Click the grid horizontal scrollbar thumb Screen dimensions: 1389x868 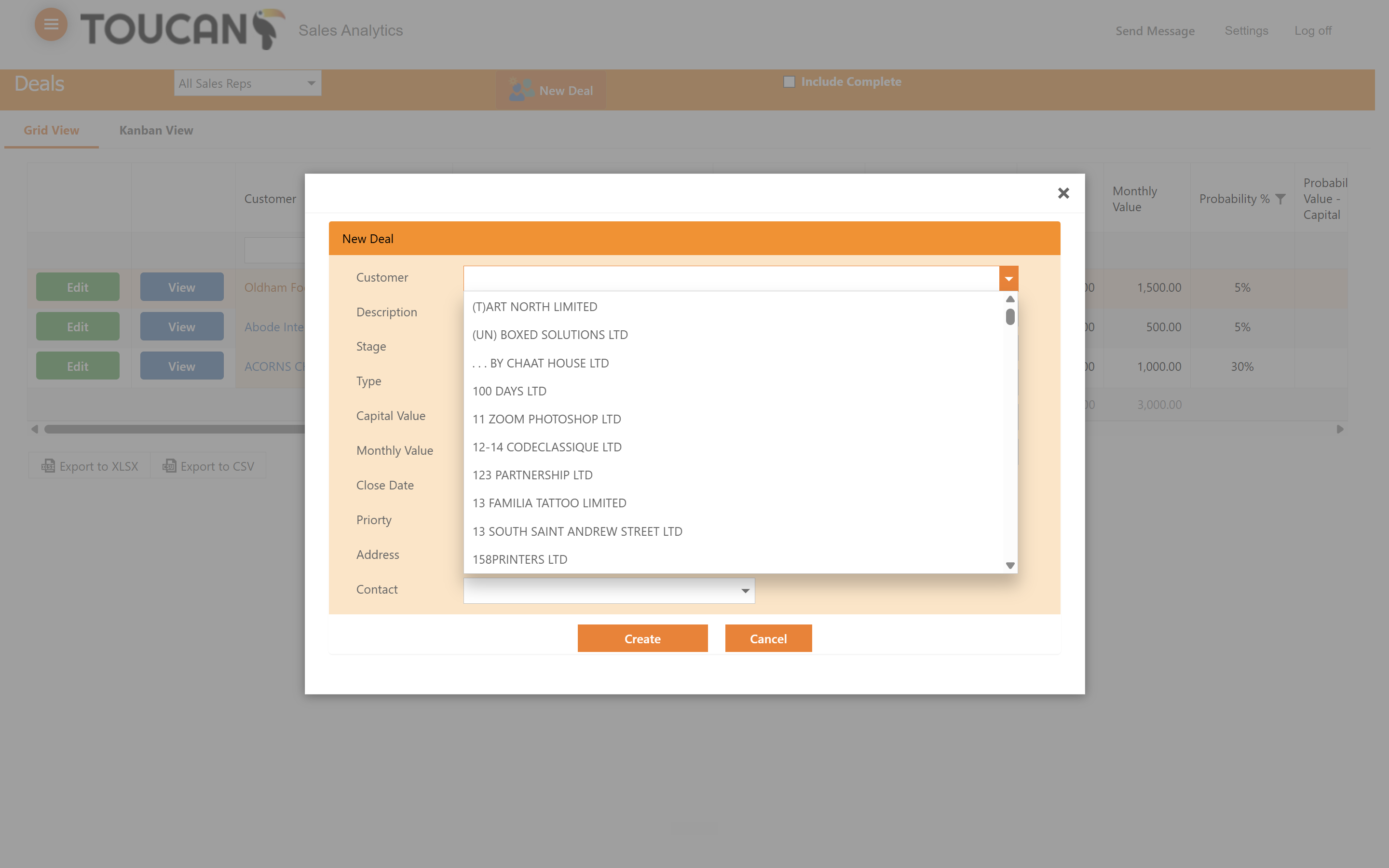tap(175, 429)
